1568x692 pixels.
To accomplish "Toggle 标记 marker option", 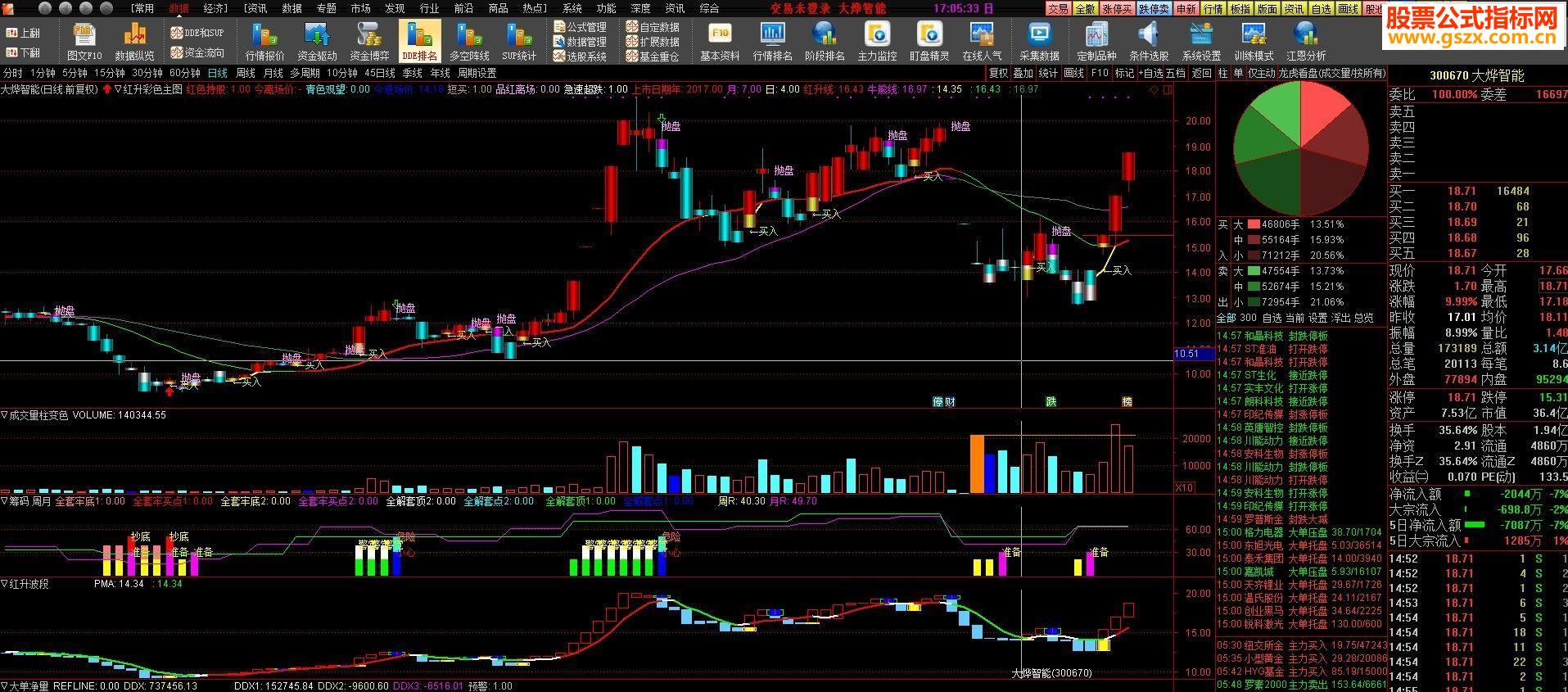I will (x=1124, y=73).
